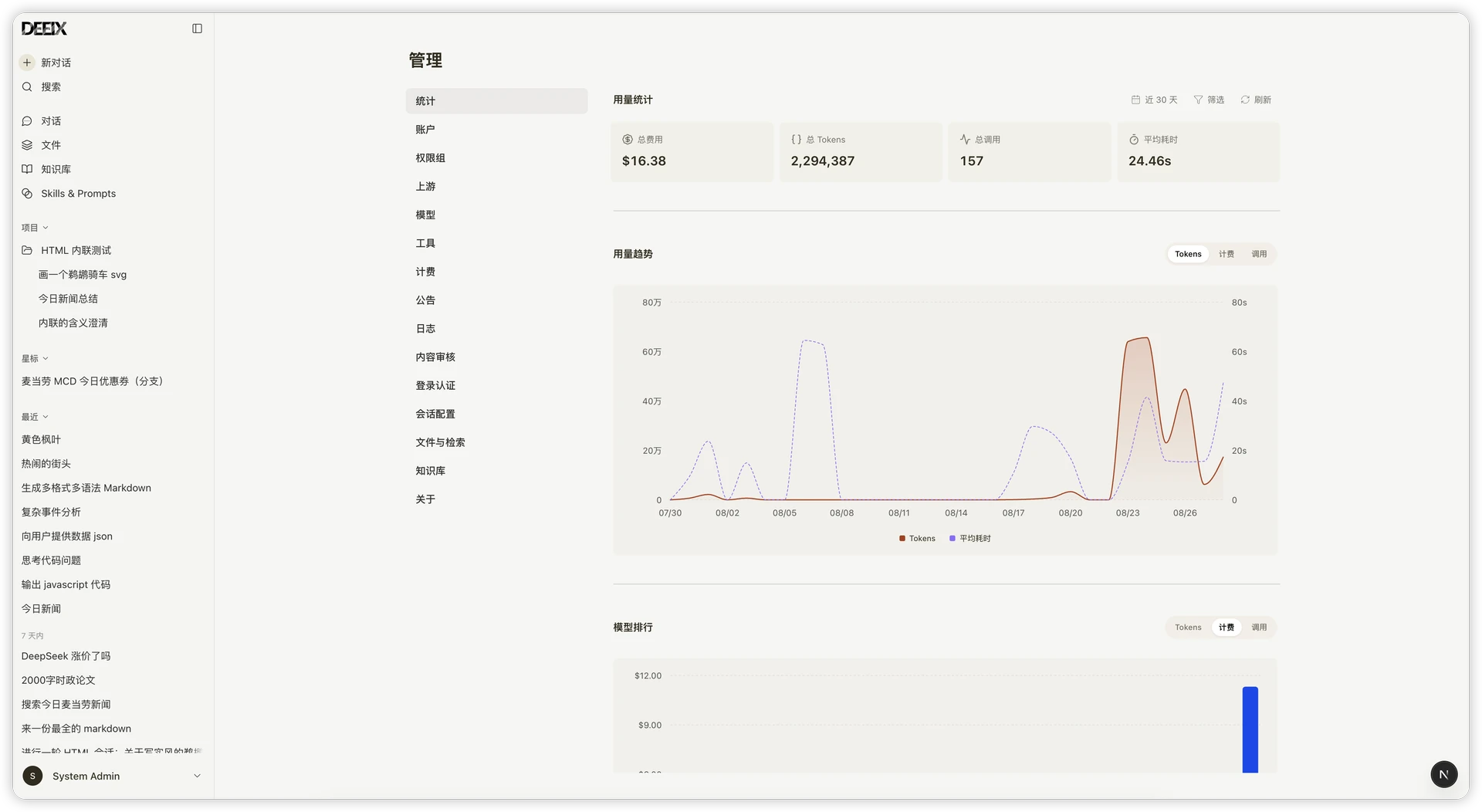Toggle the Tokens series in chart legend
This screenshot has width=1482, height=812.
(x=917, y=539)
